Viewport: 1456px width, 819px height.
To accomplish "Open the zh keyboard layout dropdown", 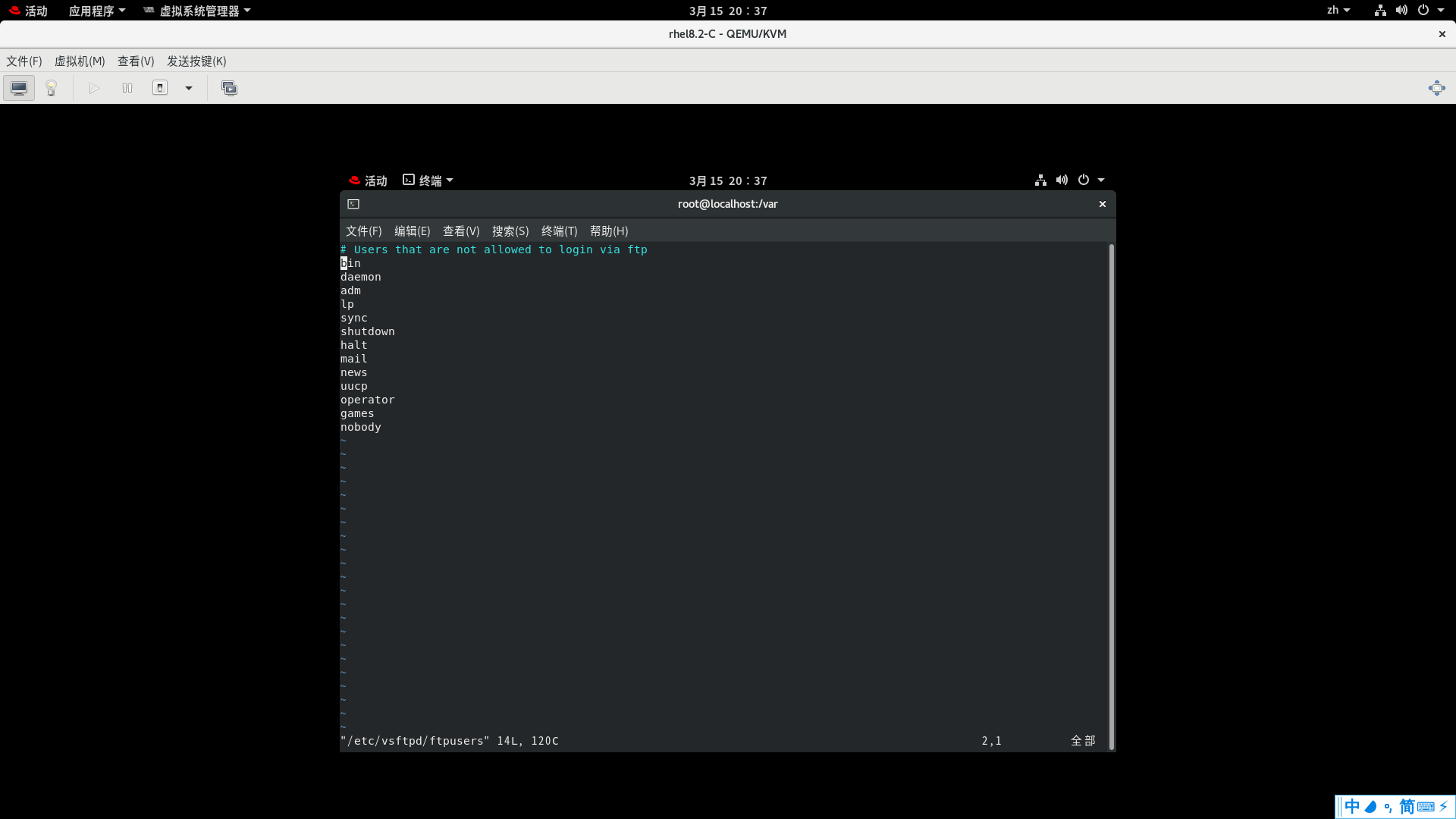I will pyautogui.click(x=1339, y=10).
